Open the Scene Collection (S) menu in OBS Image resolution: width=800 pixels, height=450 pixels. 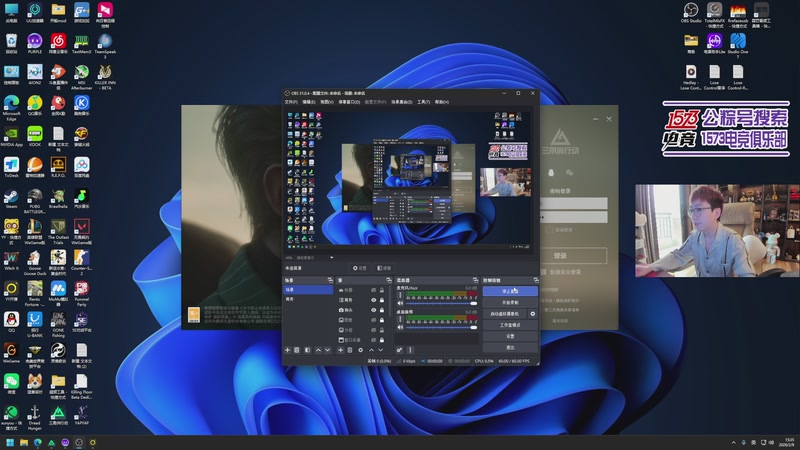(402, 102)
